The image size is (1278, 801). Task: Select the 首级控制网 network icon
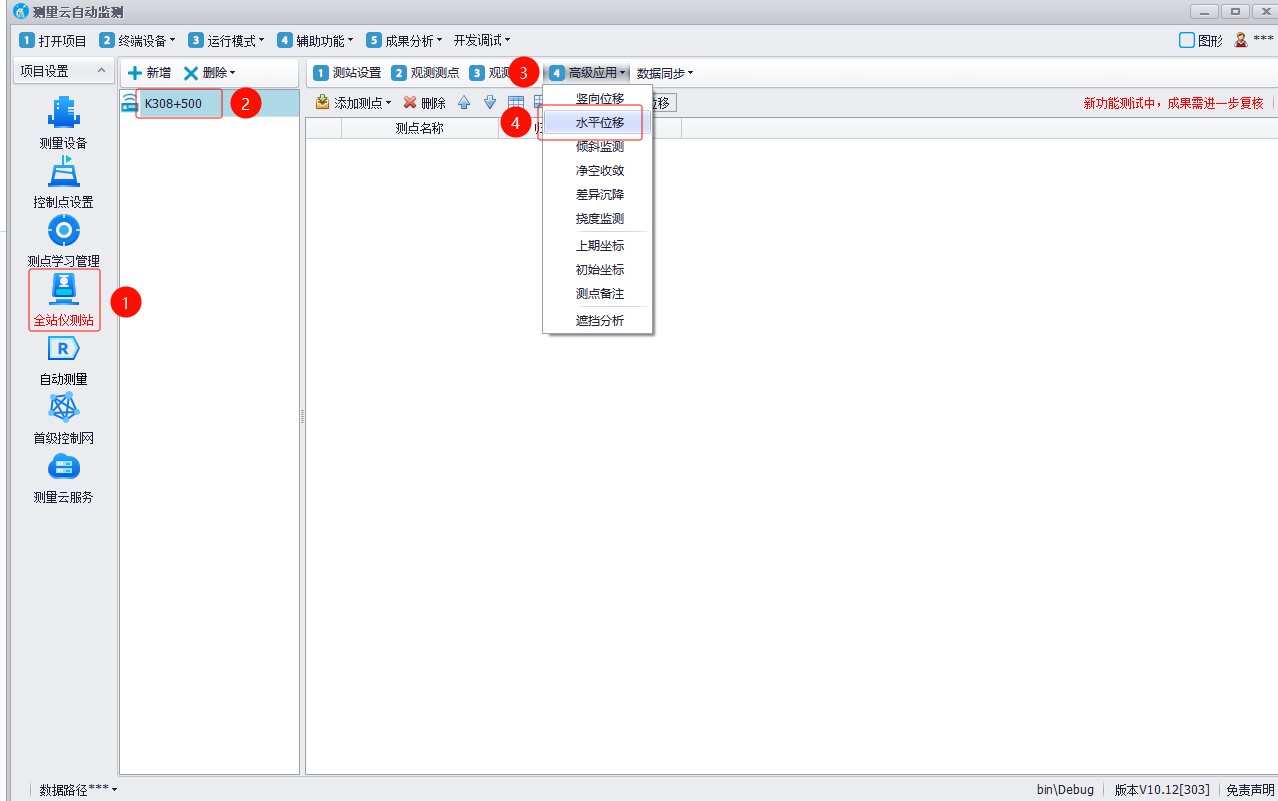pyautogui.click(x=63, y=408)
